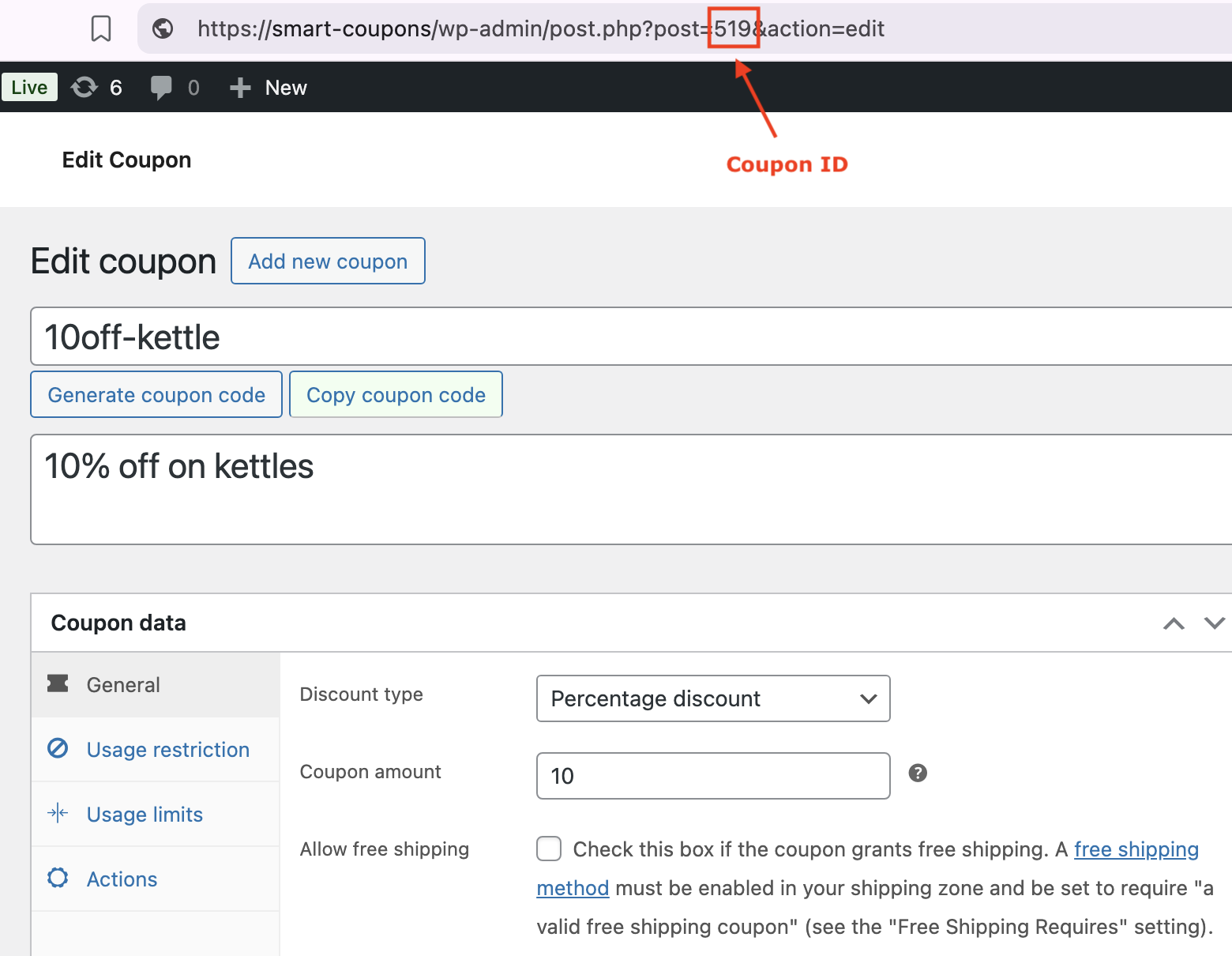
Task: Click the plus New icon
Action: [x=240, y=88]
